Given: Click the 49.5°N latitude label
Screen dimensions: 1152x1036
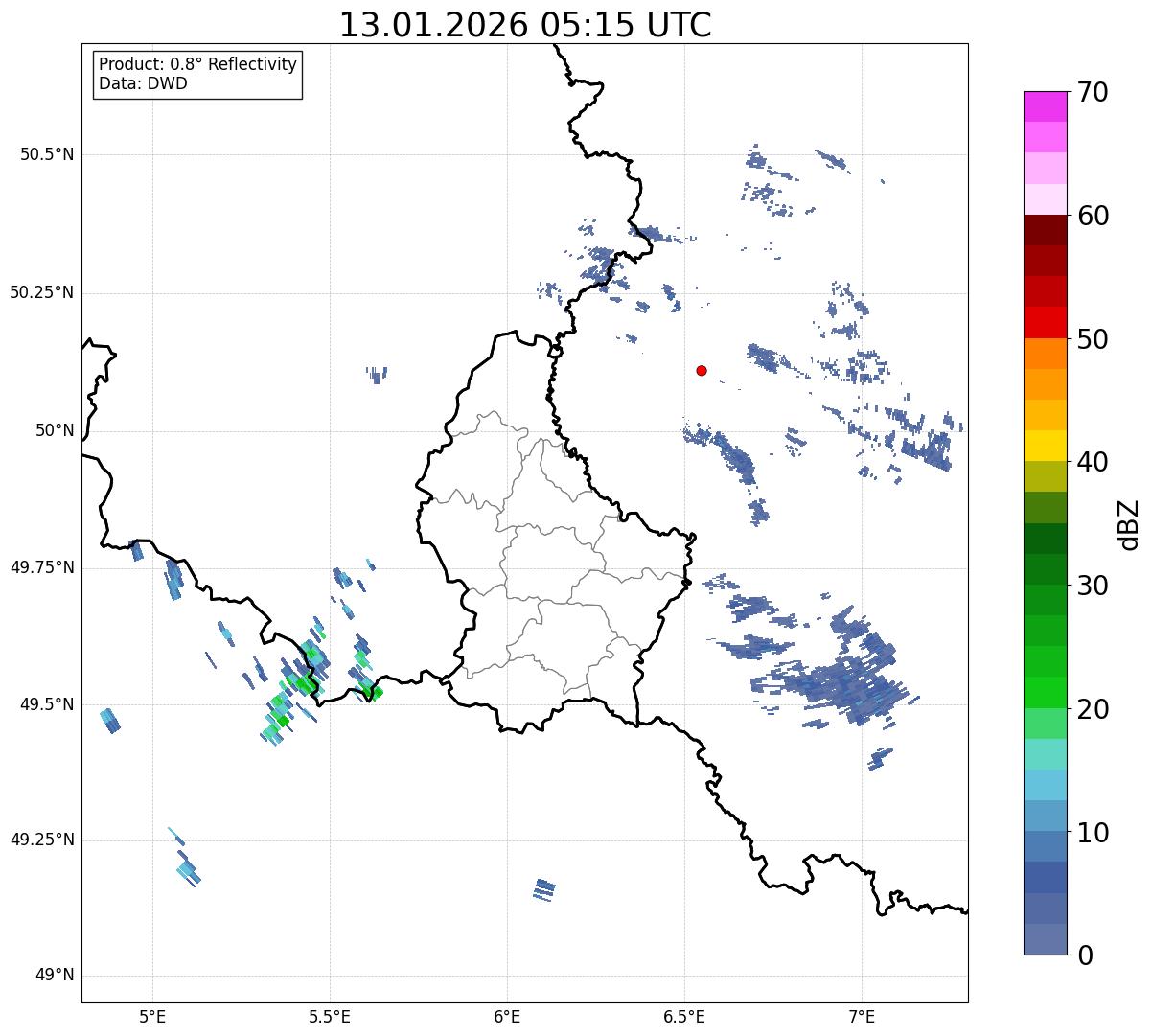Looking at the screenshot, I should click(x=47, y=704).
